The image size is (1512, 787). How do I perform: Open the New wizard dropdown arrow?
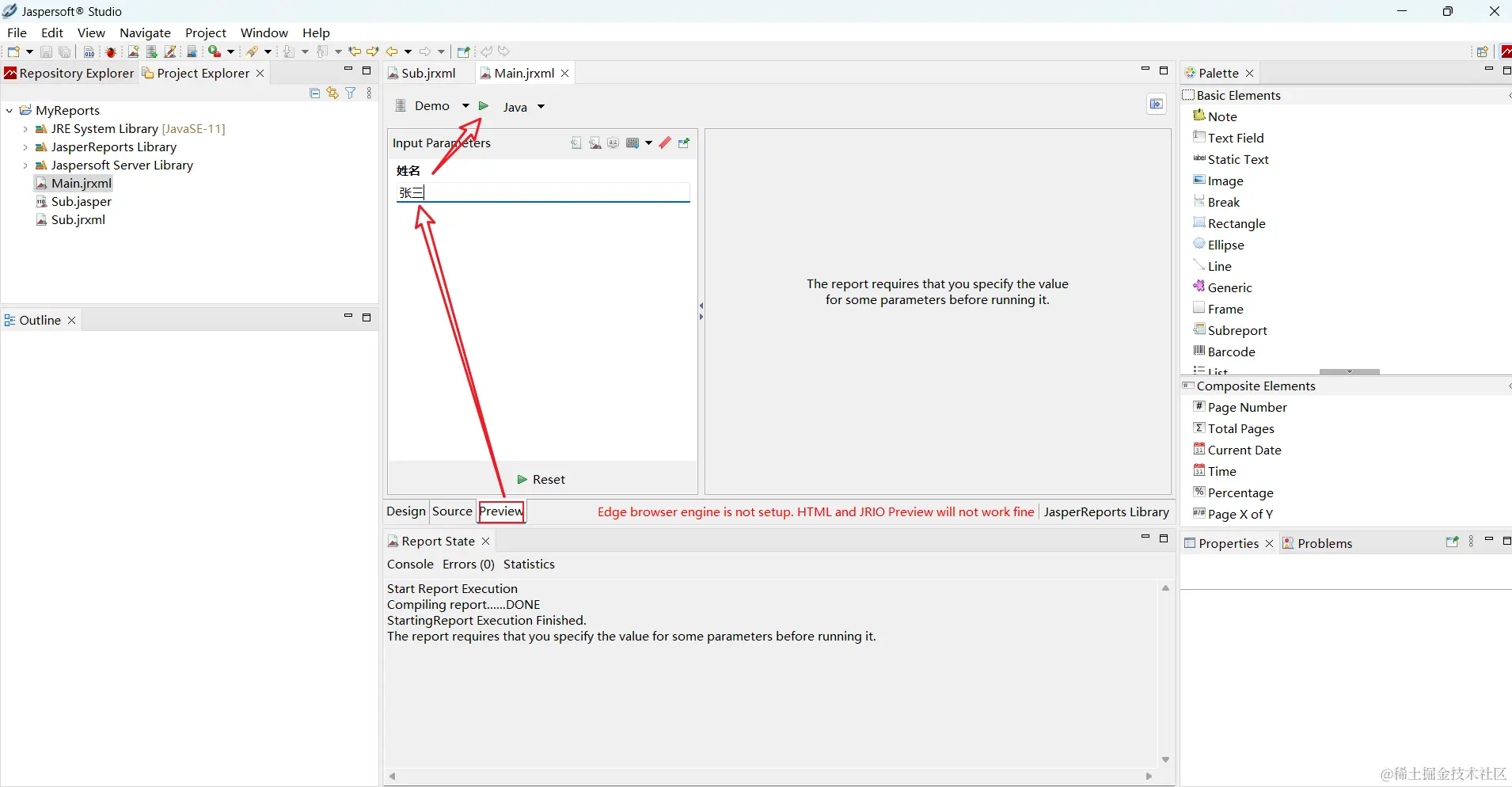pyautogui.click(x=30, y=52)
